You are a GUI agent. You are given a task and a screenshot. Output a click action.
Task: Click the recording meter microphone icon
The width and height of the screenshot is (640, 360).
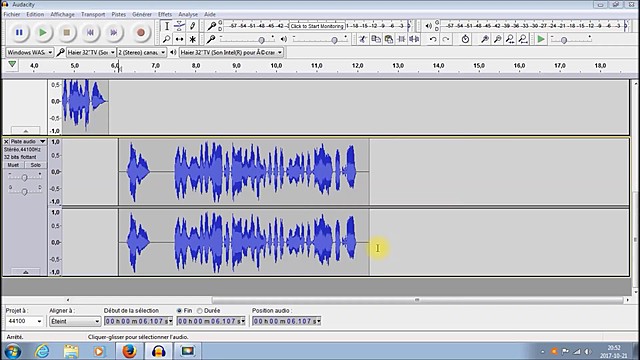click(211, 26)
